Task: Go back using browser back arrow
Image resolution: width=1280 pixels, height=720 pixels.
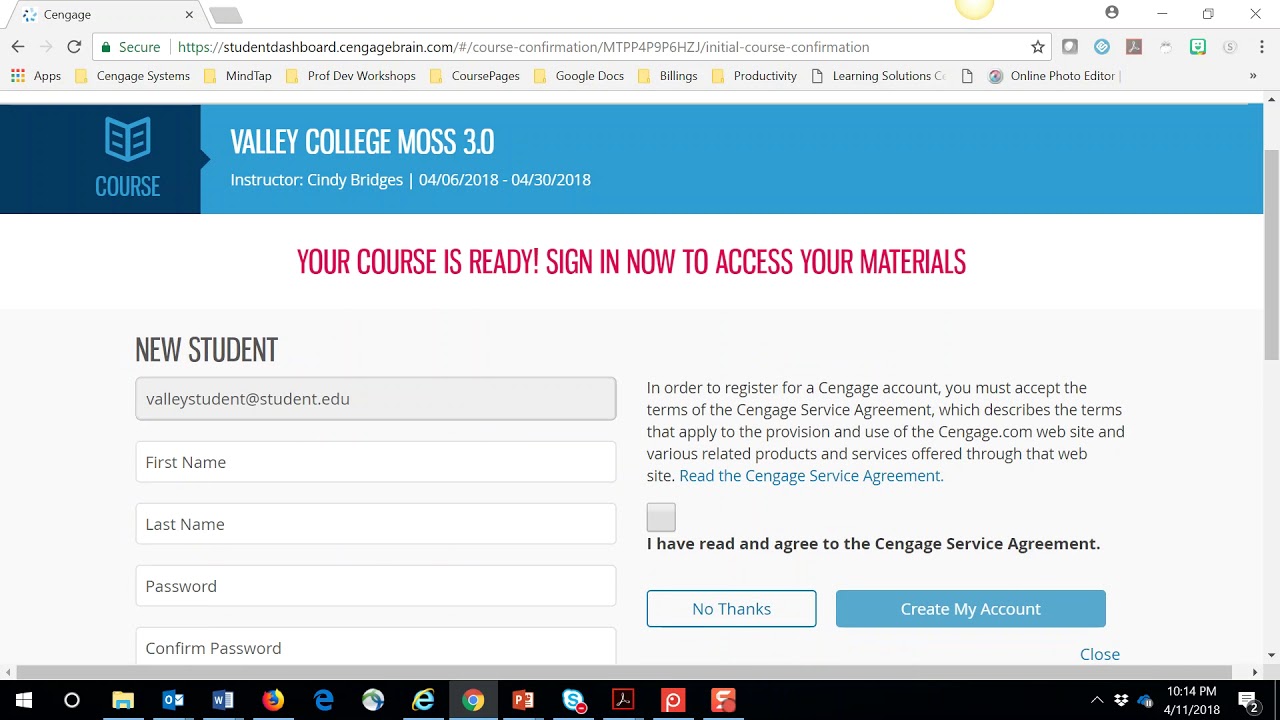Action: [17, 47]
